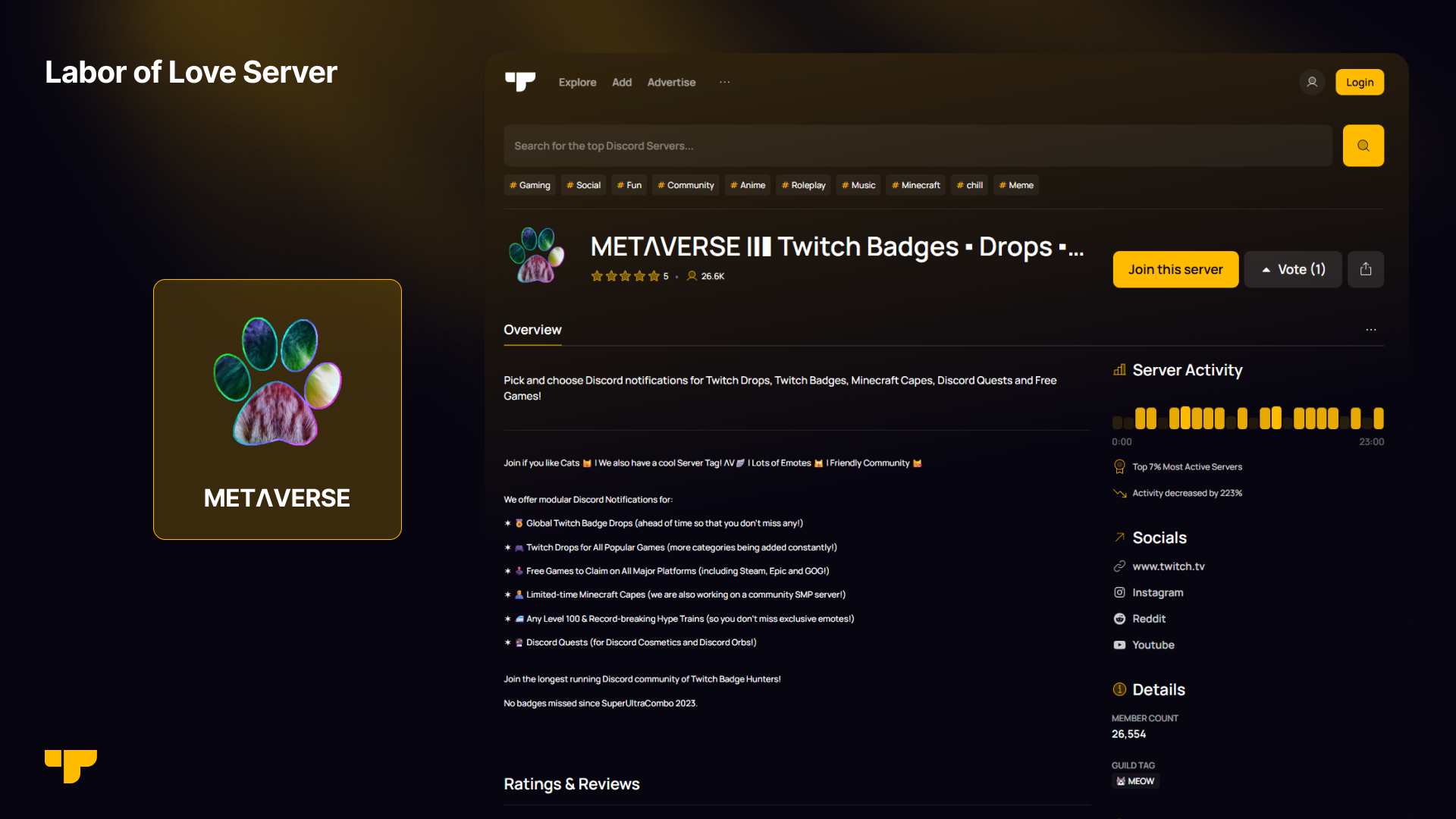Image resolution: width=1456 pixels, height=819 pixels.
Task: Open the Youtube social link
Action: [x=1153, y=645]
